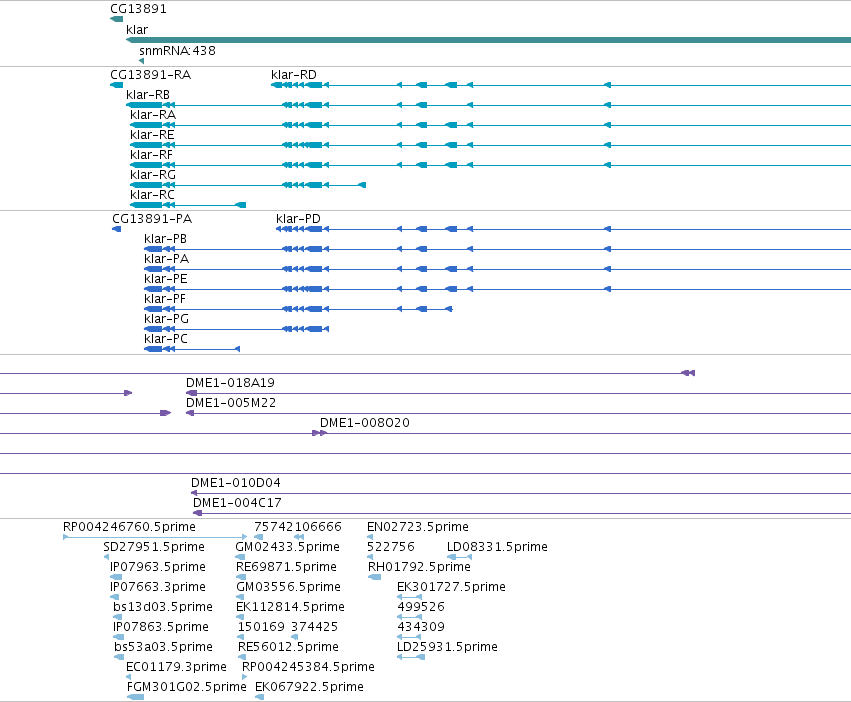Image resolution: width=851 pixels, height=702 pixels.
Task: Click the IP07963.5prime EST label
Action: pyautogui.click(x=158, y=567)
